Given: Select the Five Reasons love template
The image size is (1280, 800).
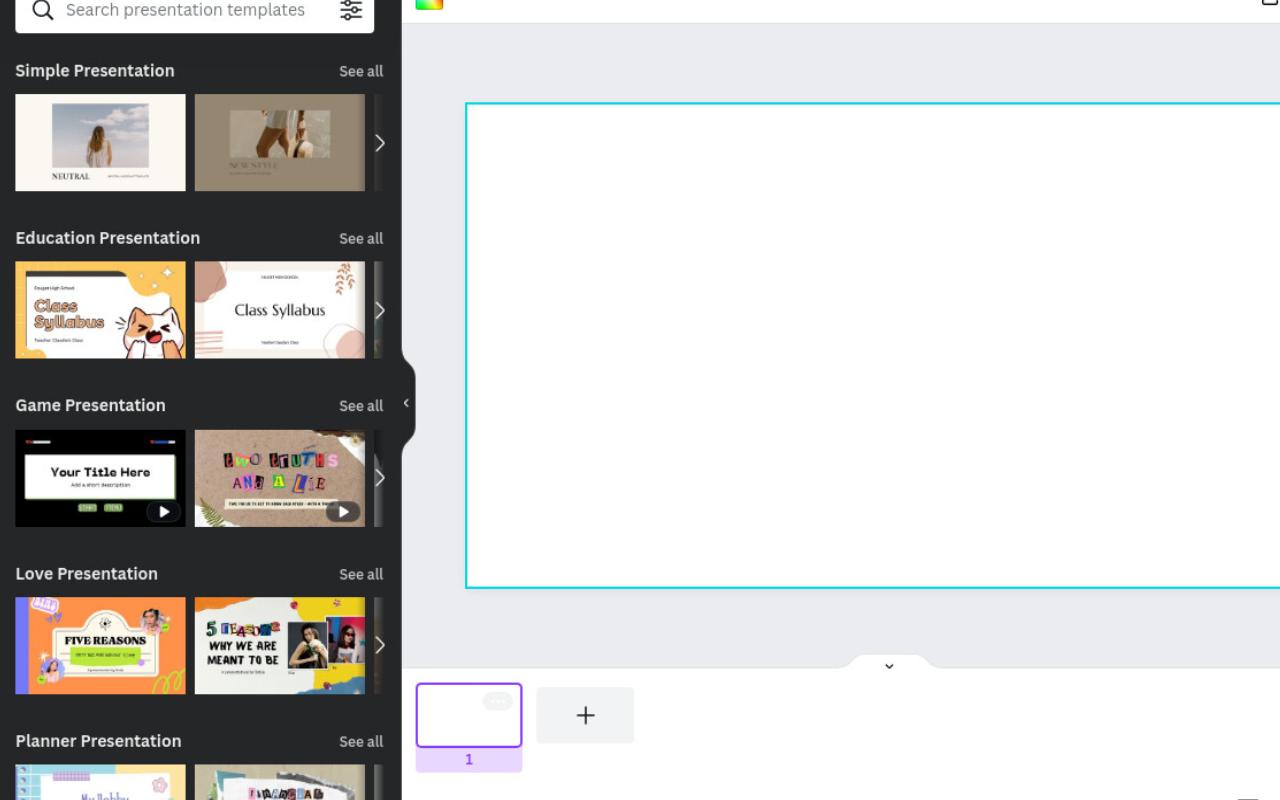Looking at the screenshot, I should 100,646.
